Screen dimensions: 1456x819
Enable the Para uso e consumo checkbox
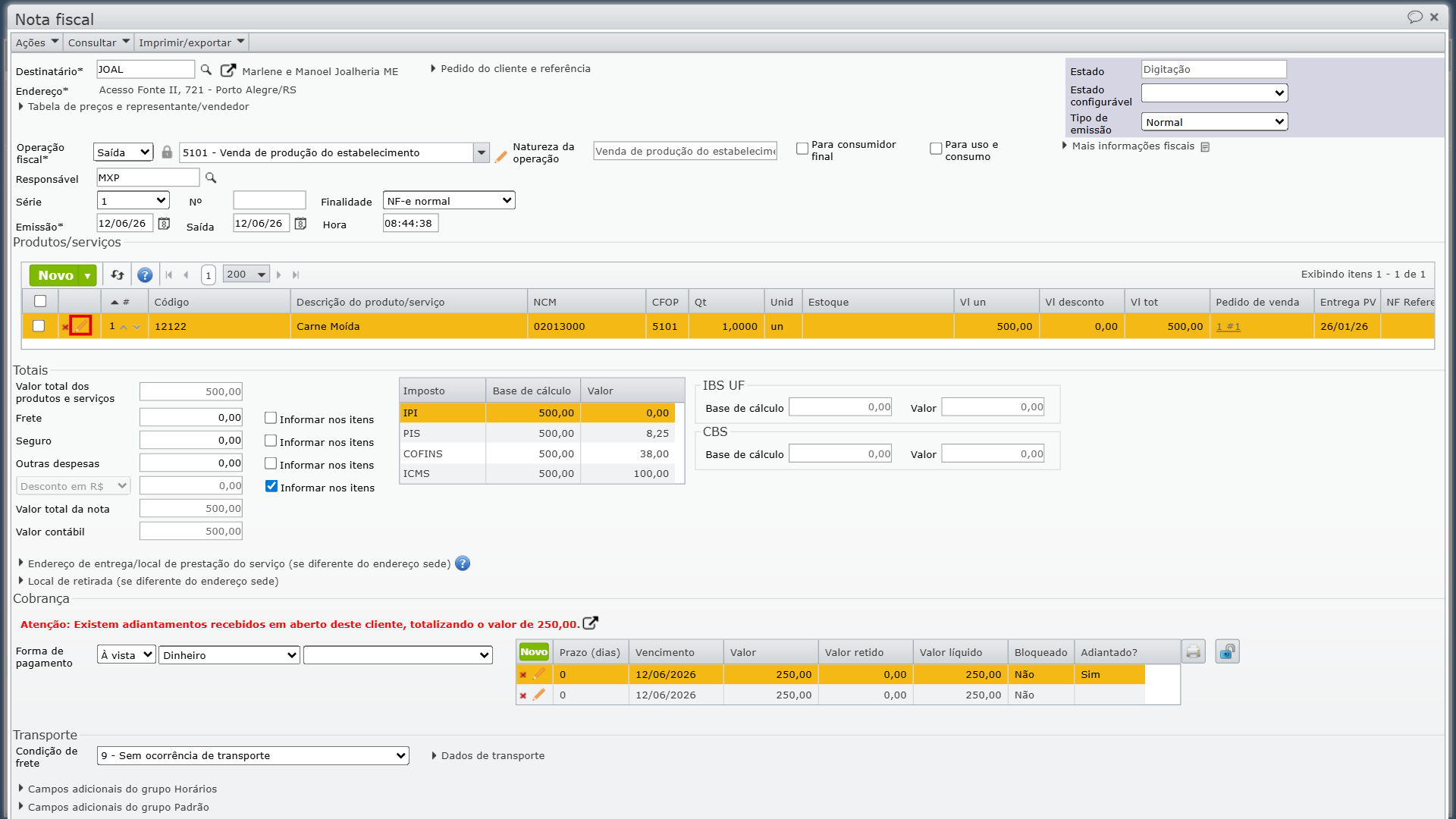pyautogui.click(x=936, y=149)
